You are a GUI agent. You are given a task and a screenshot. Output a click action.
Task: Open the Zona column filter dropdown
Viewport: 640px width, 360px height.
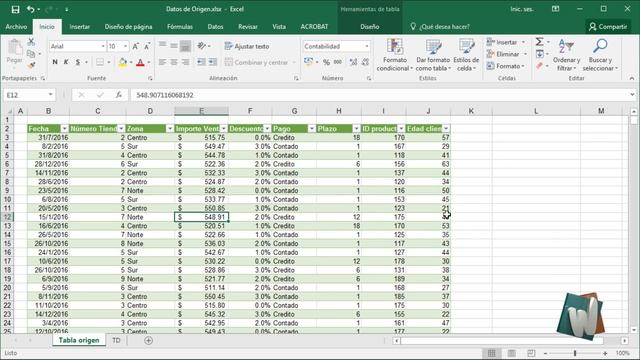coord(170,129)
